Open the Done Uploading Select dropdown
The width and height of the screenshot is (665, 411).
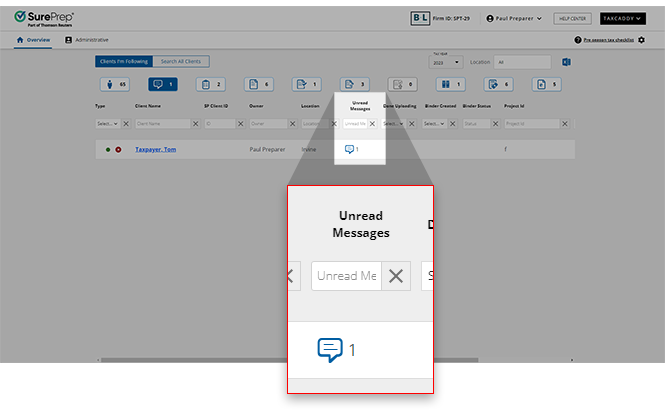[394, 124]
